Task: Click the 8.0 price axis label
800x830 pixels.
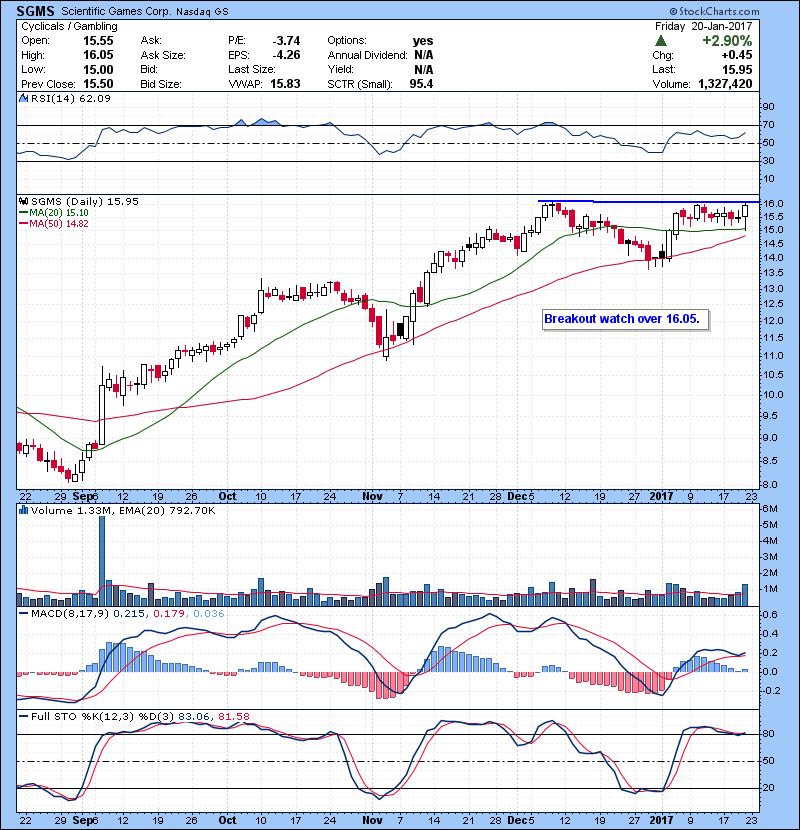Action: click(770, 484)
